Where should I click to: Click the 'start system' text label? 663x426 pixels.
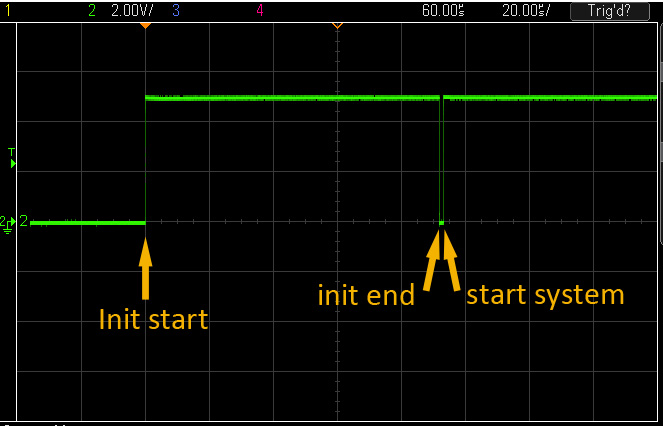coord(545,294)
